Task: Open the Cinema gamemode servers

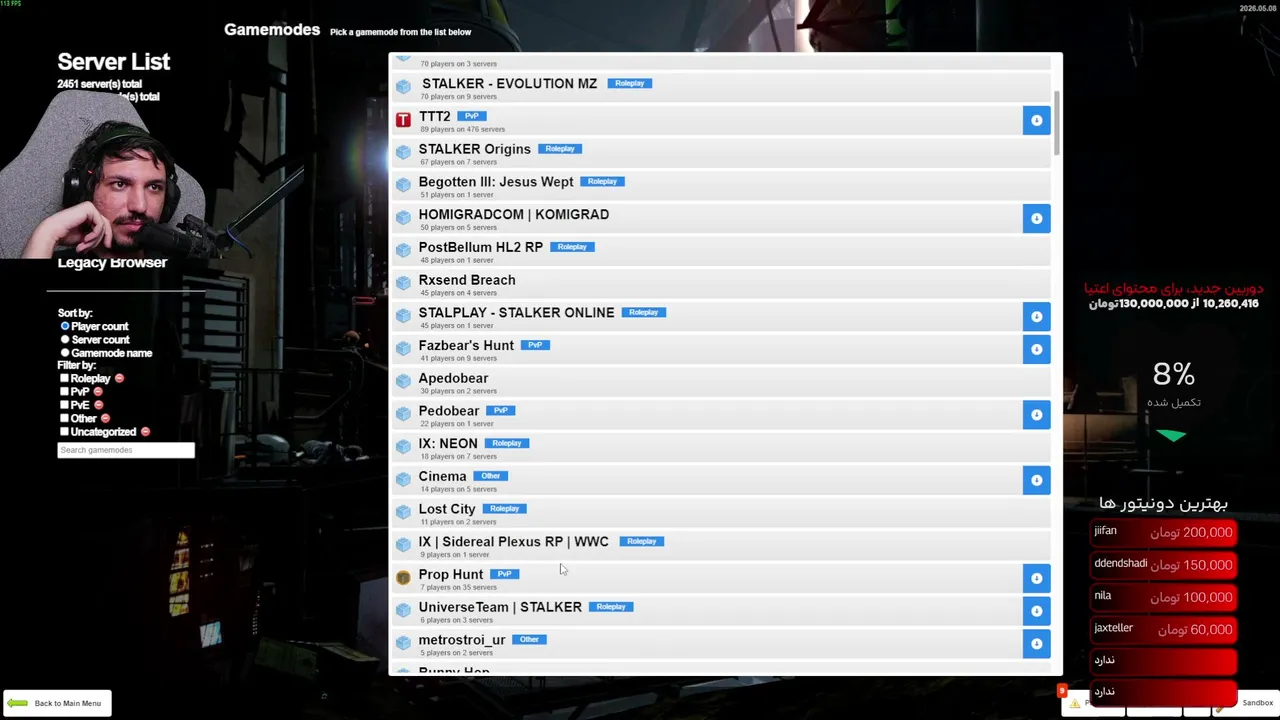Action: [706, 480]
